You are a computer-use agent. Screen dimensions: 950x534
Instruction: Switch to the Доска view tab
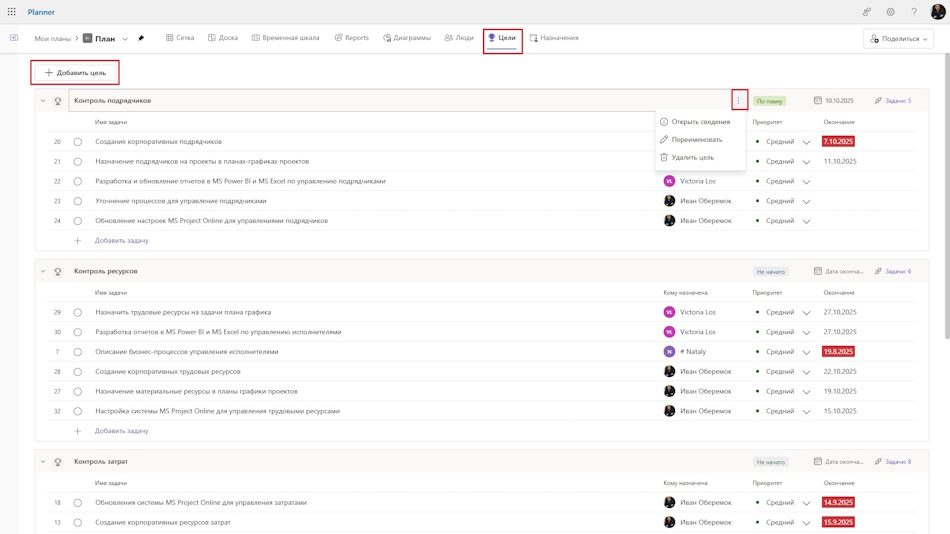click(223, 38)
